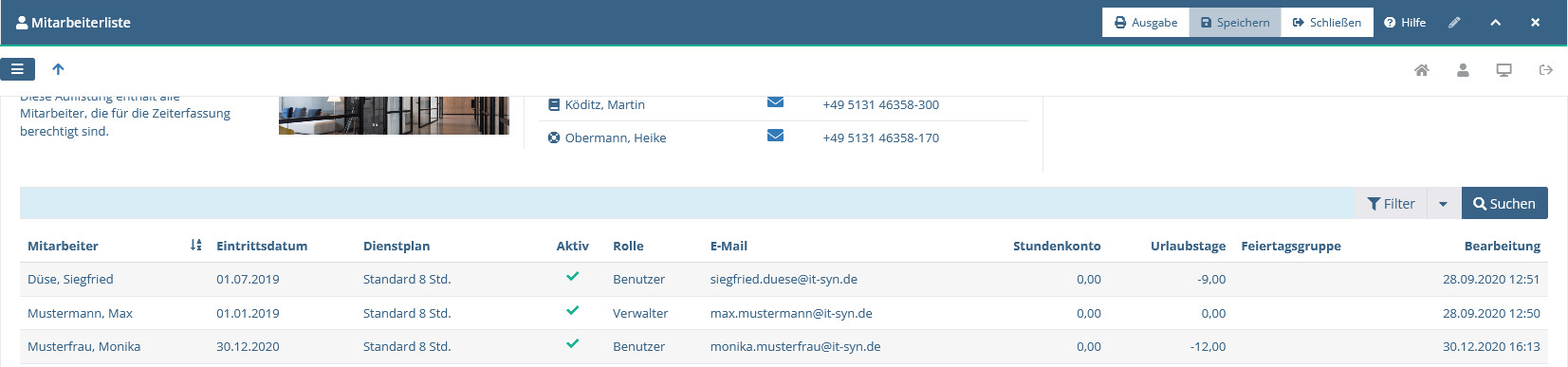The height and width of the screenshot is (367, 1568).
Task: Sort by Feiertagsgruppe column header
Action: pyautogui.click(x=1291, y=247)
